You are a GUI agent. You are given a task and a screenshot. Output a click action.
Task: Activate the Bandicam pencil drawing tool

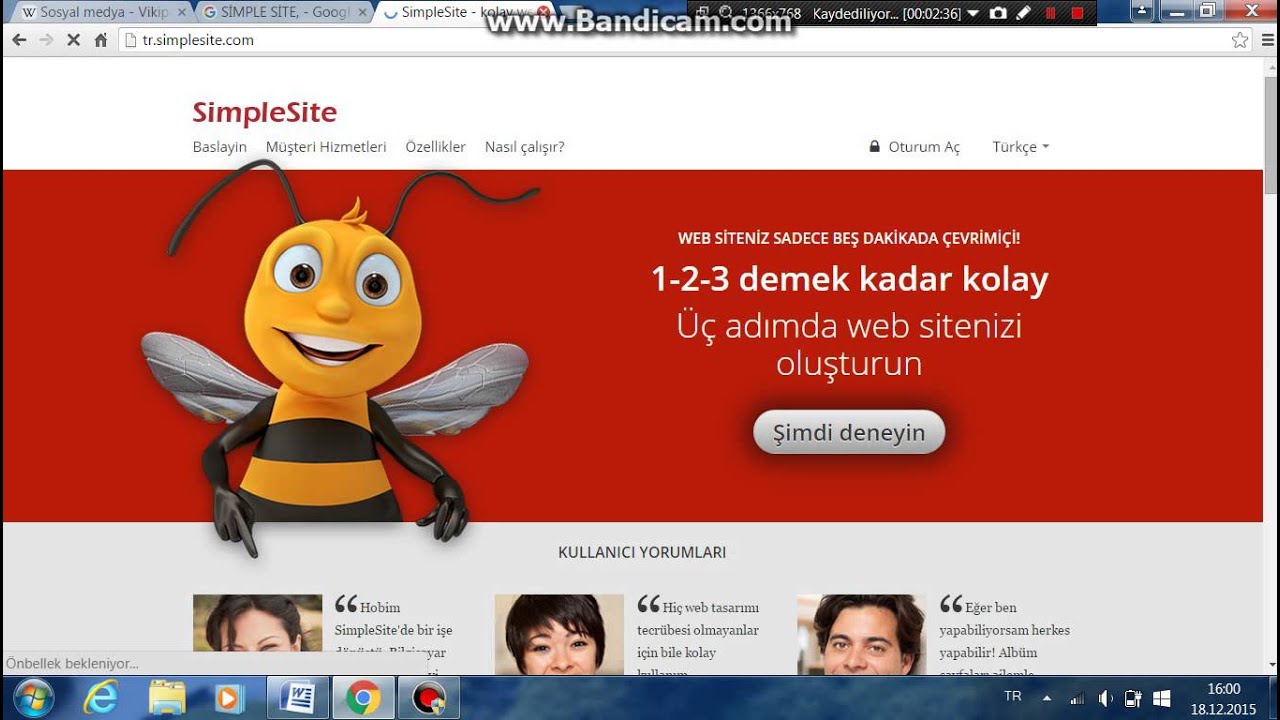pyautogui.click(x=1023, y=13)
